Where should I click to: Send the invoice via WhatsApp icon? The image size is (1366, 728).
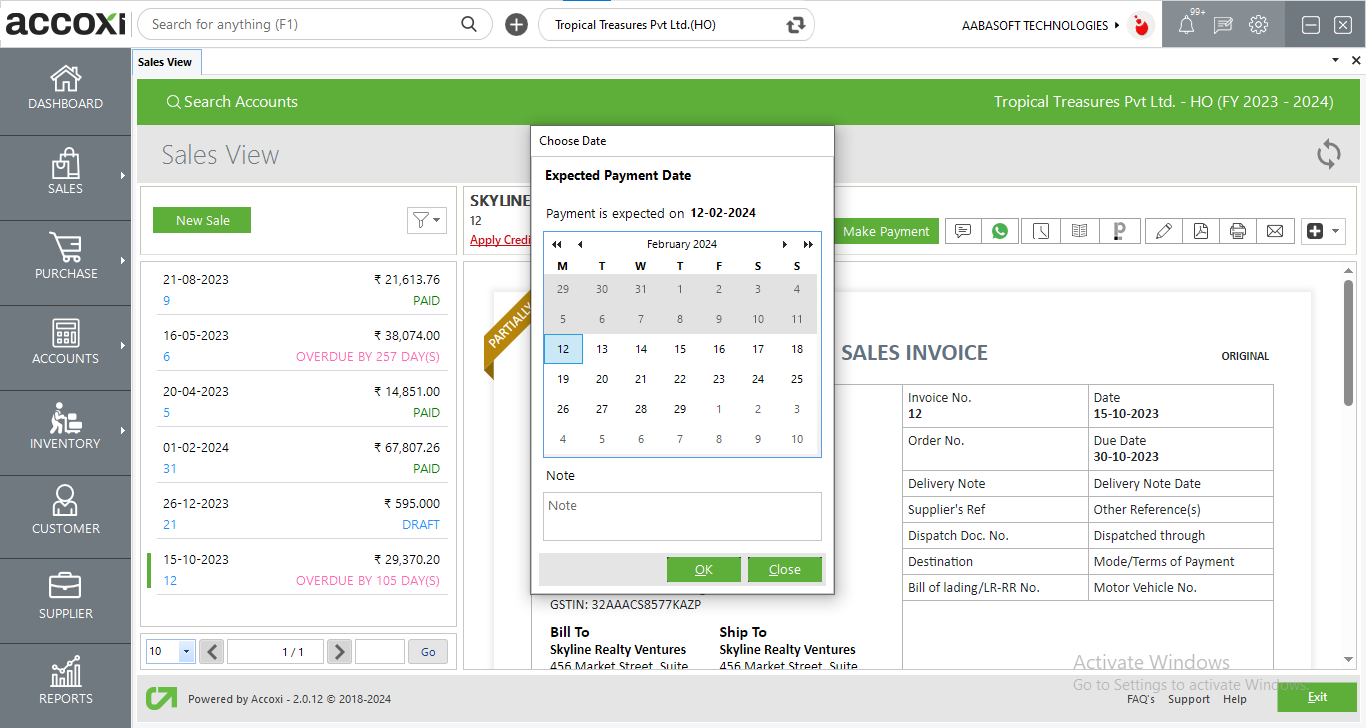(x=1000, y=231)
